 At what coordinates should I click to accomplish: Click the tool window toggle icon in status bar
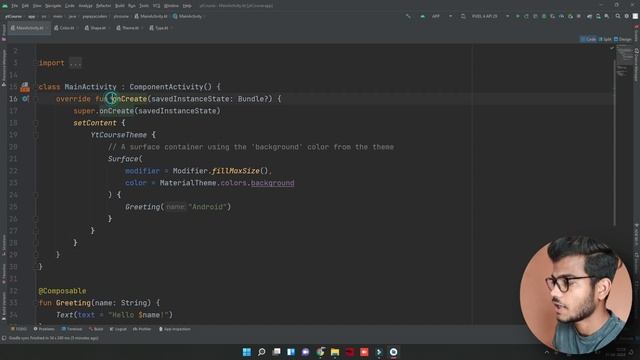(x=4, y=338)
